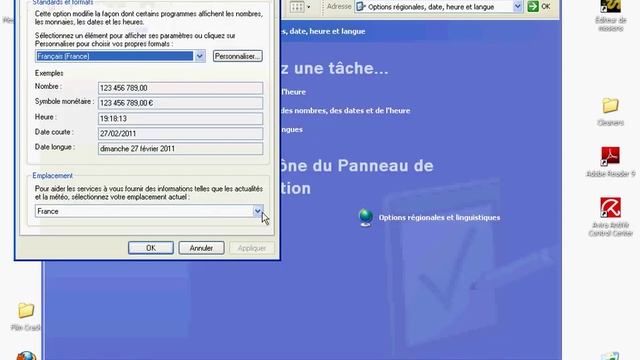Open the Cleaners folder on desktop

(x=610, y=111)
